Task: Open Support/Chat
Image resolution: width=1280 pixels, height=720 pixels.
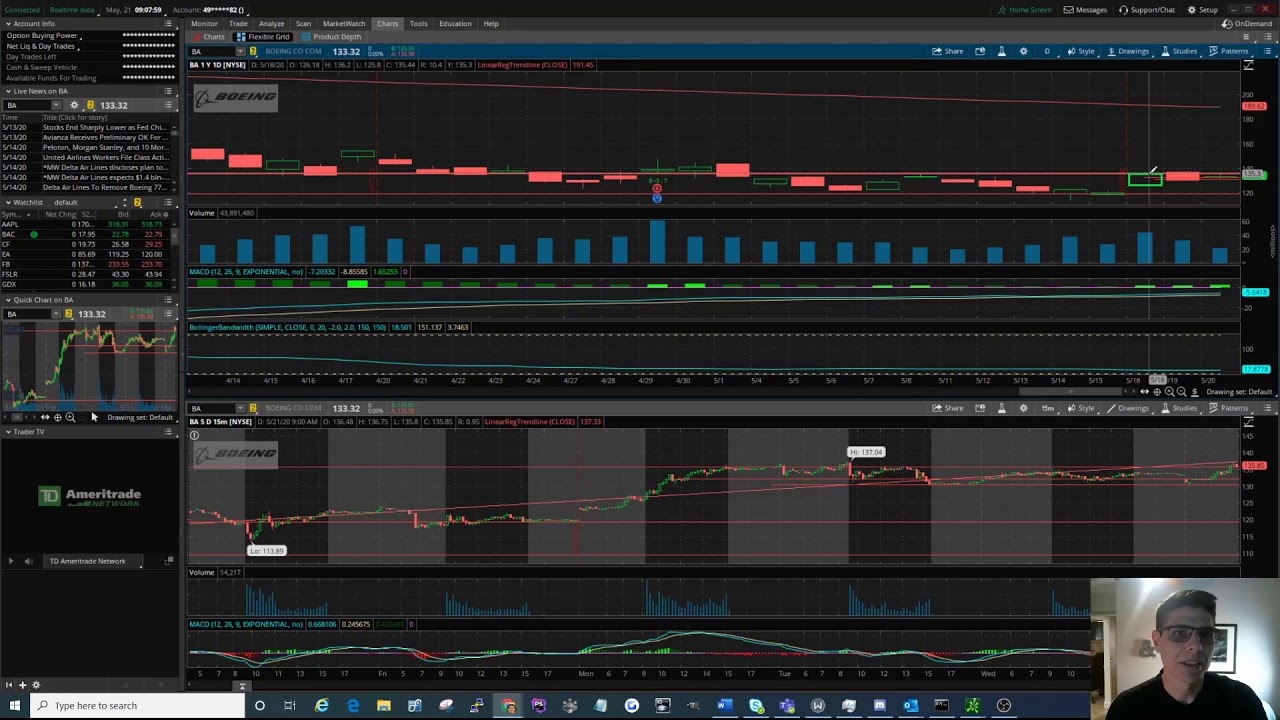Action: (x=1147, y=10)
